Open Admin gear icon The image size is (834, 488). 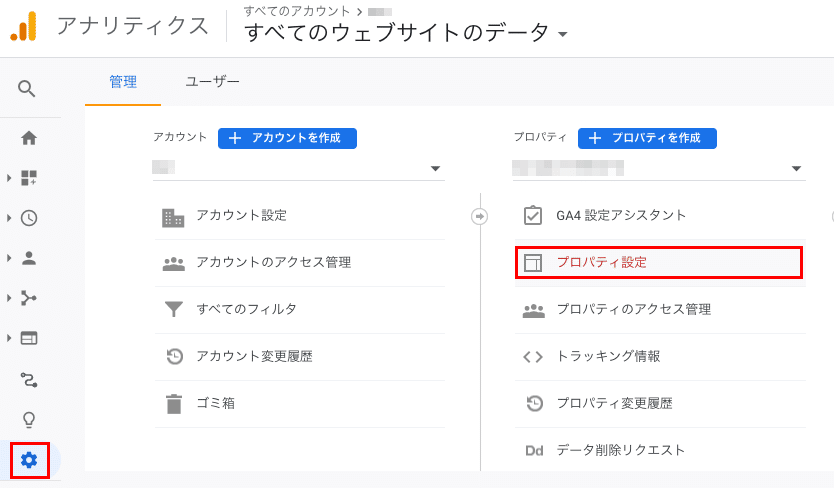coord(29,460)
